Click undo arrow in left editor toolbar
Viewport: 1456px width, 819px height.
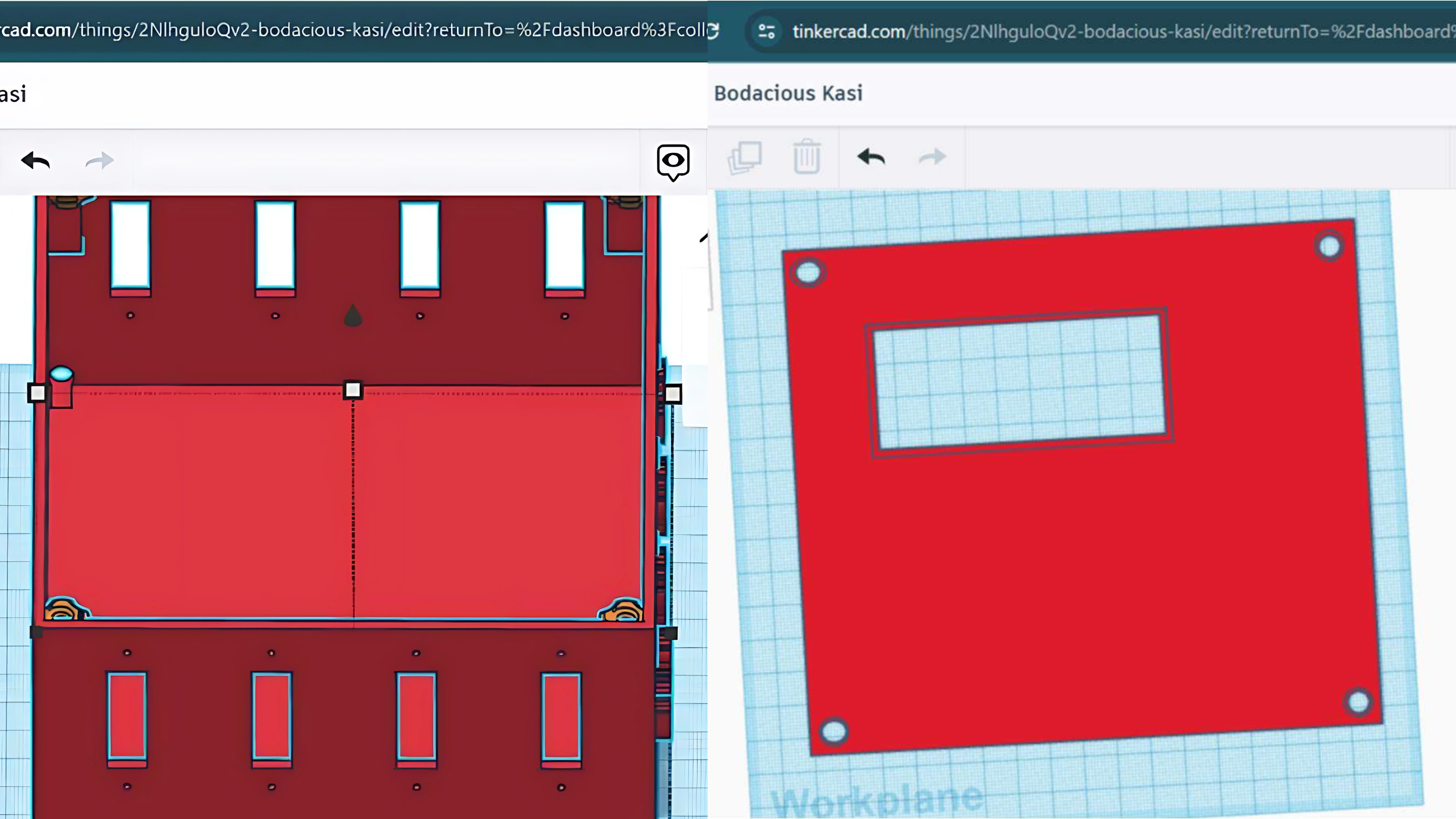[36, 161]
